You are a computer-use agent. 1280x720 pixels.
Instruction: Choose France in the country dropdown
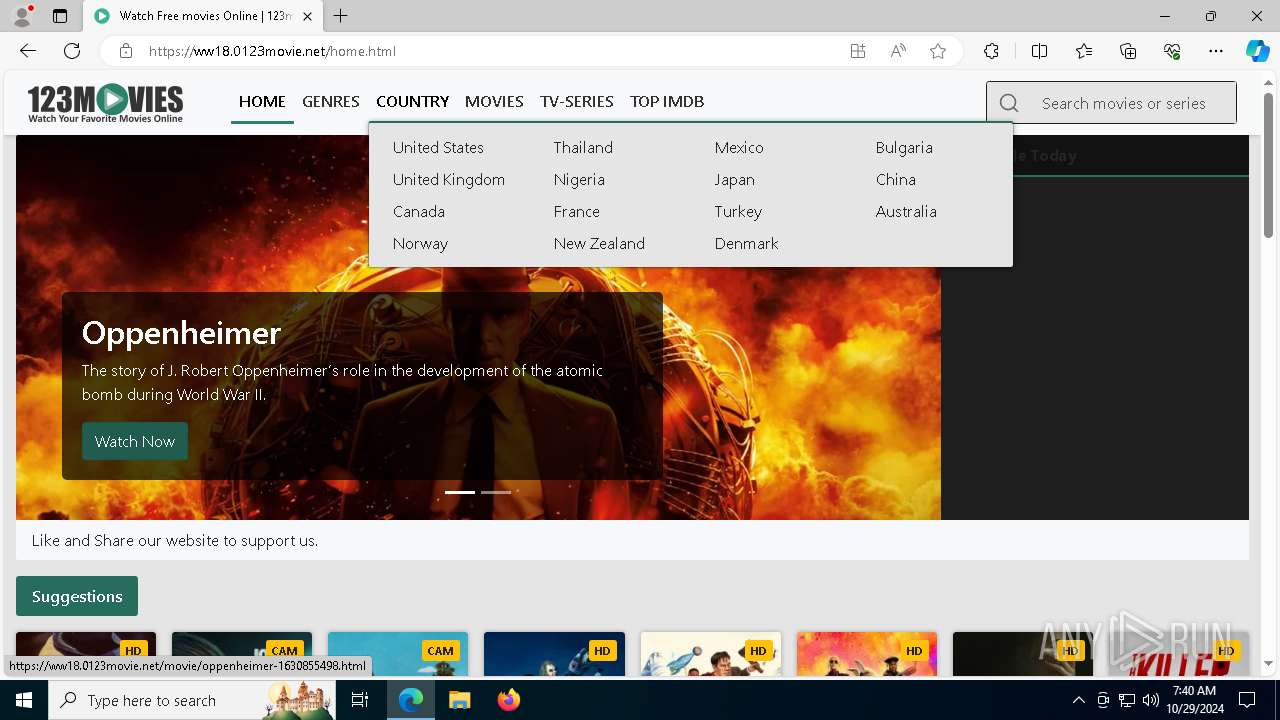click(x=577, y=211)
